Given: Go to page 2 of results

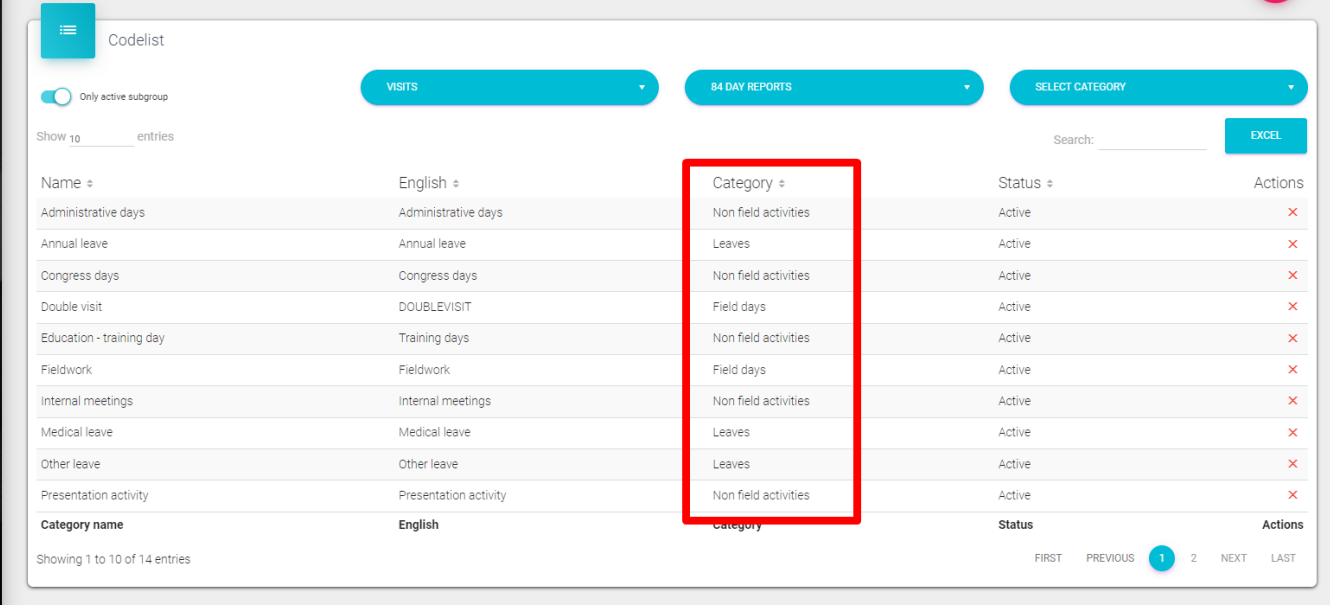Looking at the screenshot, I should tap(1193, 558).
